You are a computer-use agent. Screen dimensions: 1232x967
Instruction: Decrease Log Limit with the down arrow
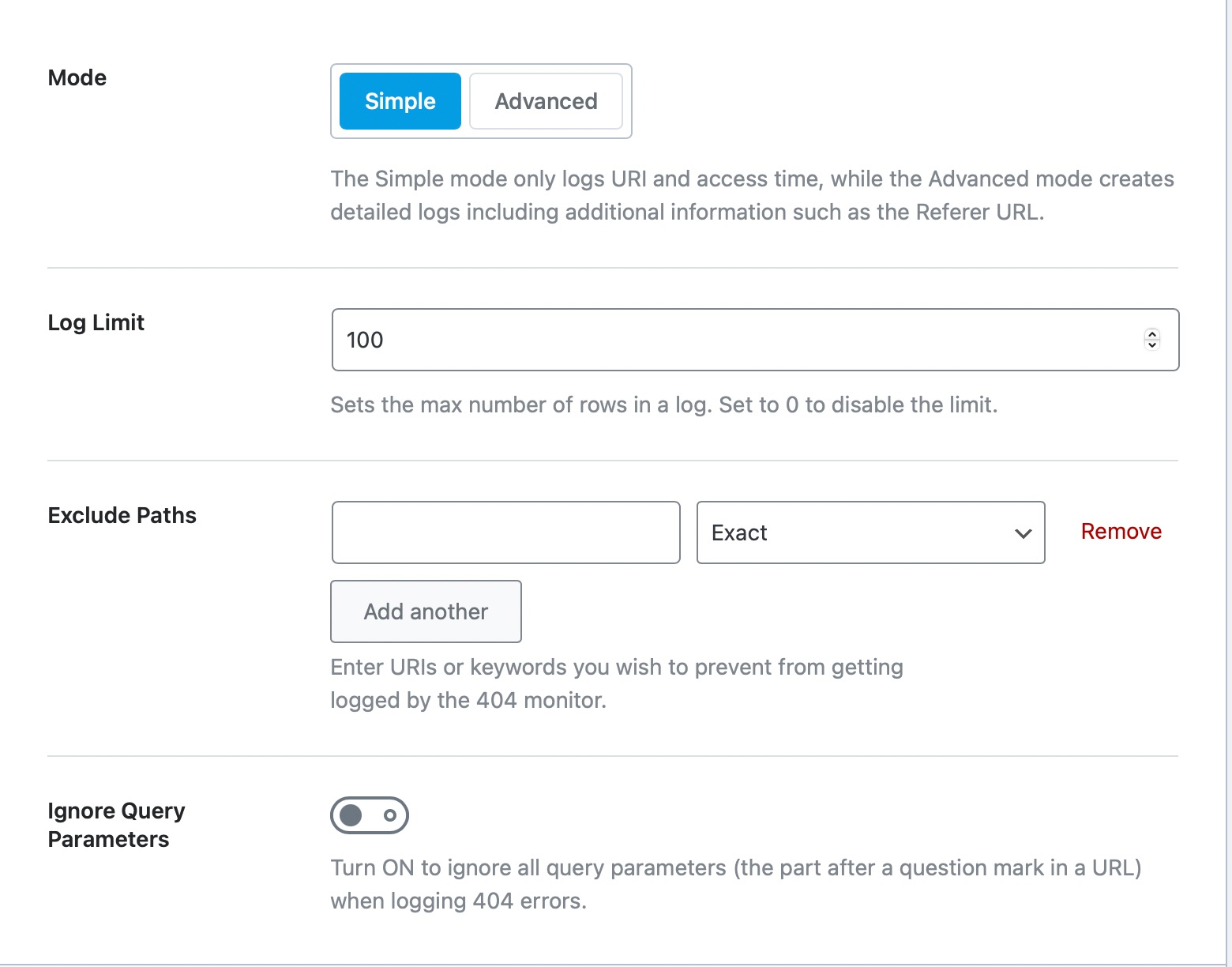click(1152, 345)
